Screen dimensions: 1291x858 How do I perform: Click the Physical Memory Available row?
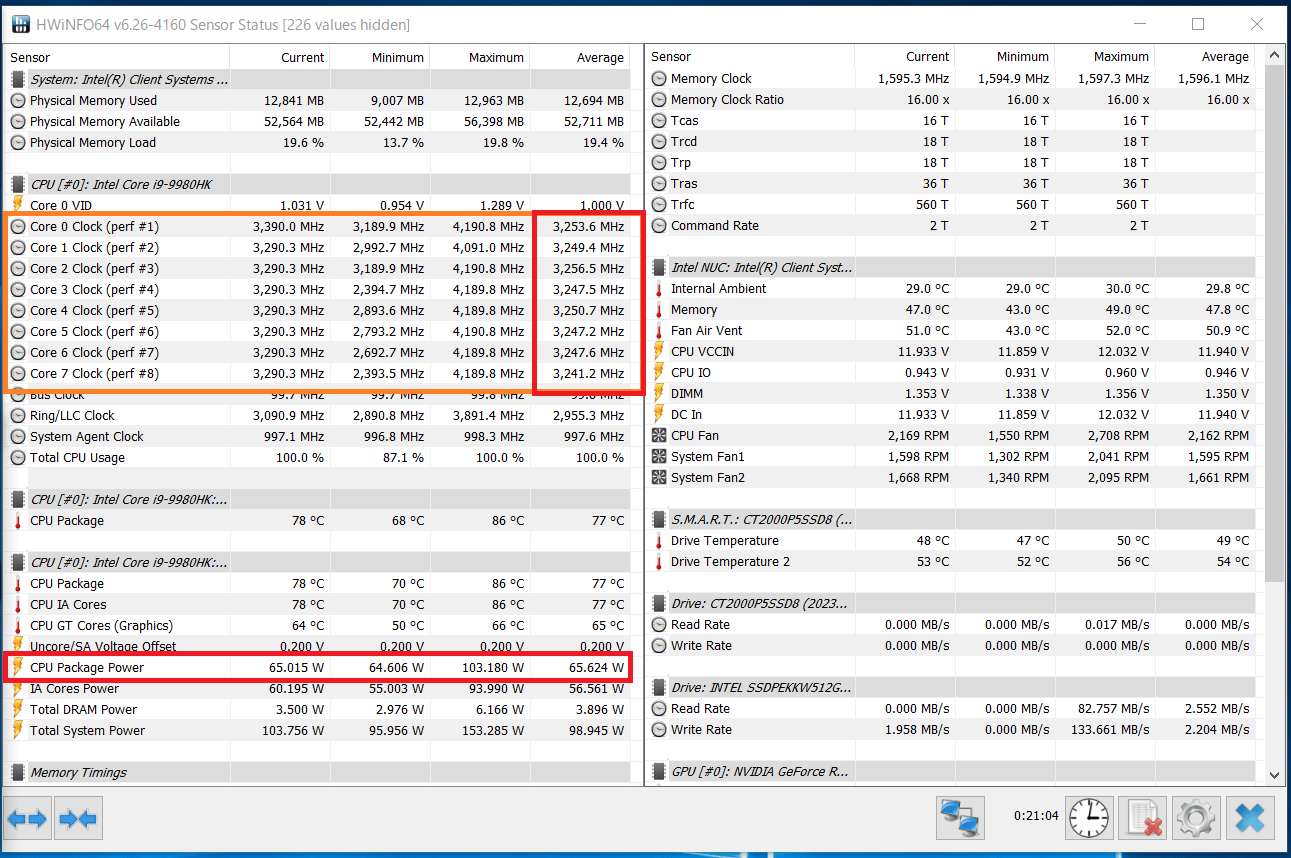319,121
